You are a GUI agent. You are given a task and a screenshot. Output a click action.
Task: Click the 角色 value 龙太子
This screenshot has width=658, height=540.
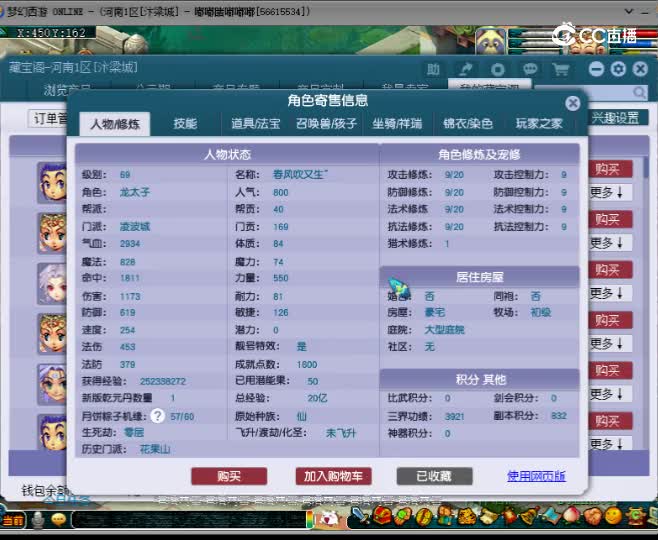coord(135,192)
